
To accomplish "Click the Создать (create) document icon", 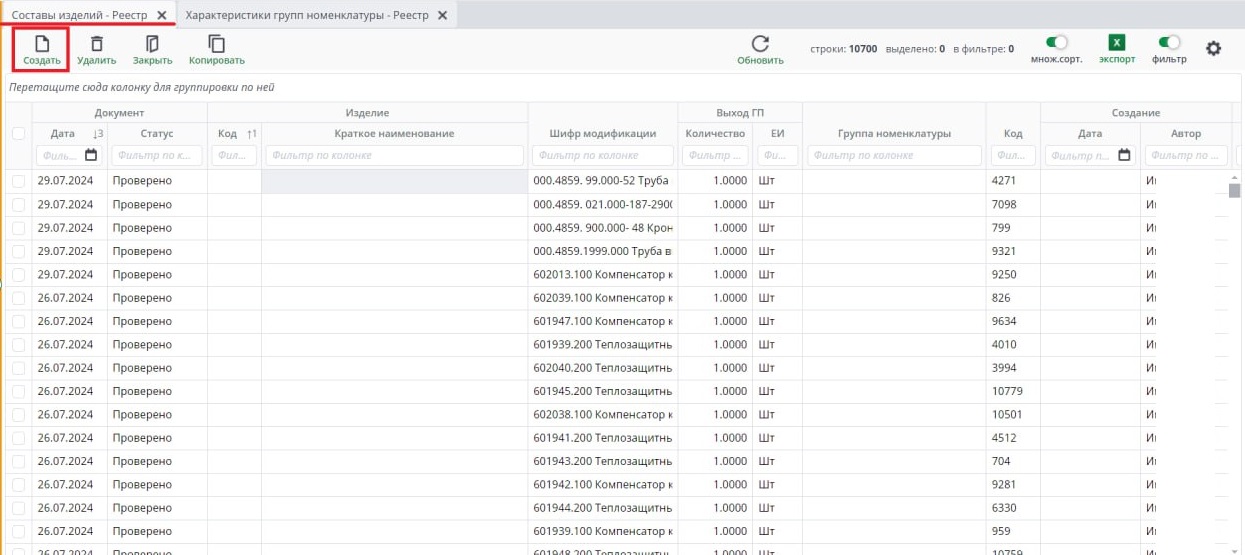I will [x=41, y=43].
